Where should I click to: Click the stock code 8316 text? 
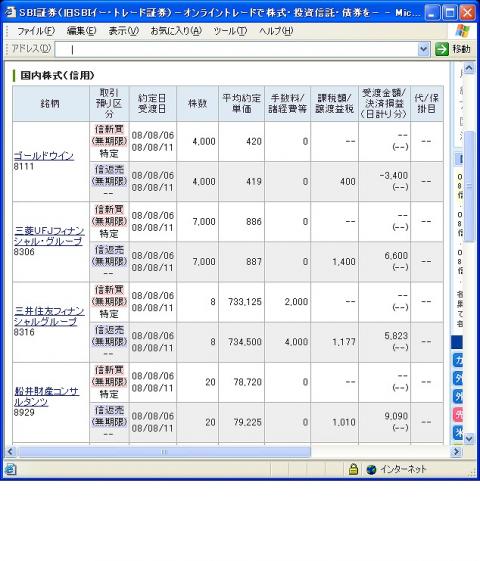point(24,332)
